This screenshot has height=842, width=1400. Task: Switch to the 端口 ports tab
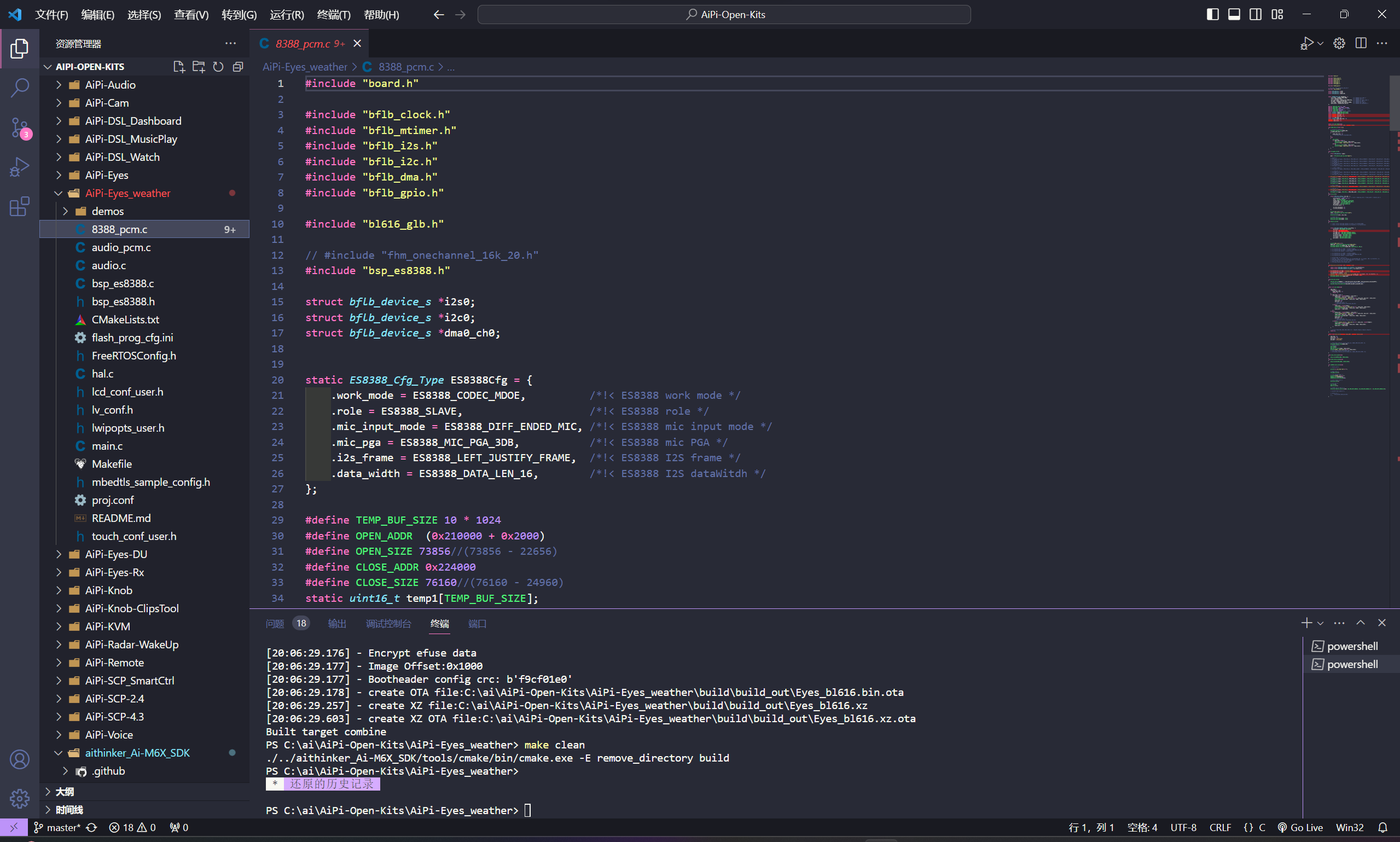477,624
